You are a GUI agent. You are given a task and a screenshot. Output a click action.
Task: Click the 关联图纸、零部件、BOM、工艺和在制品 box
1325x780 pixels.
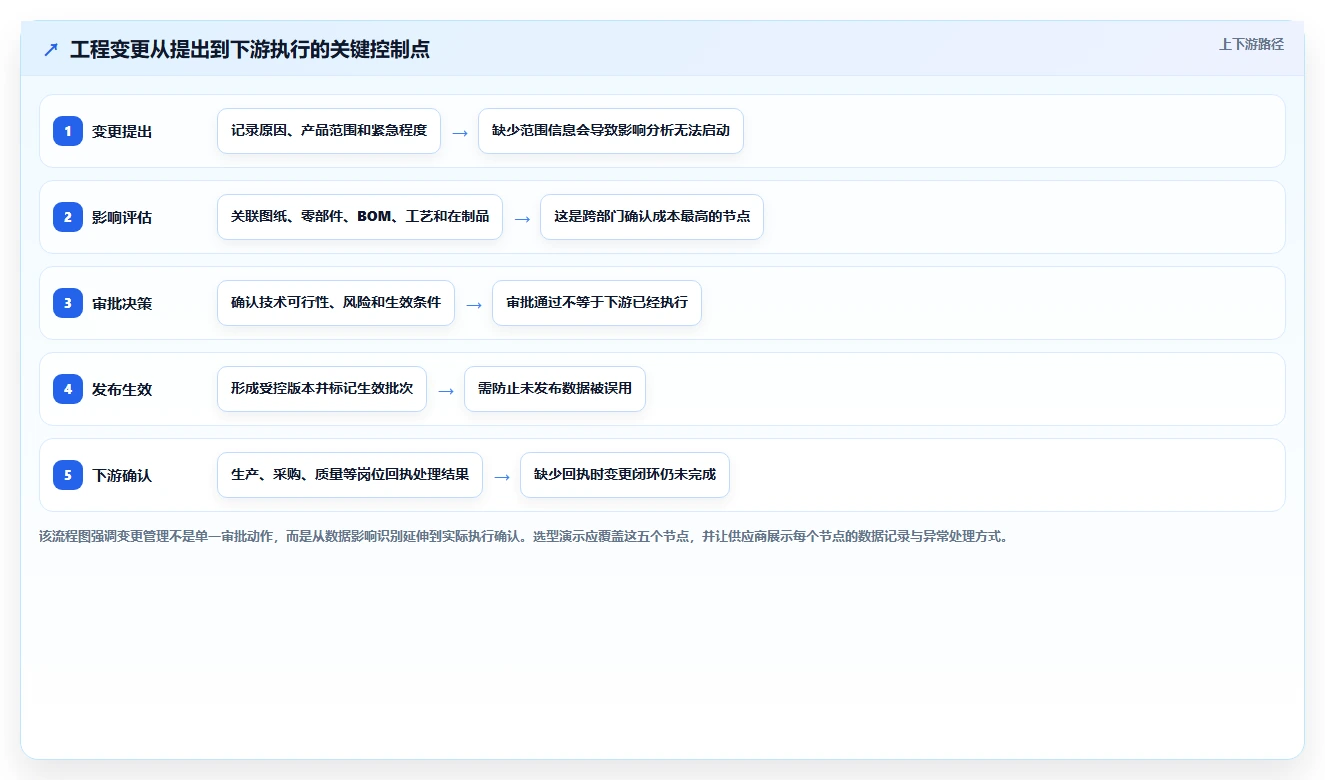click(x=360, y=217)
